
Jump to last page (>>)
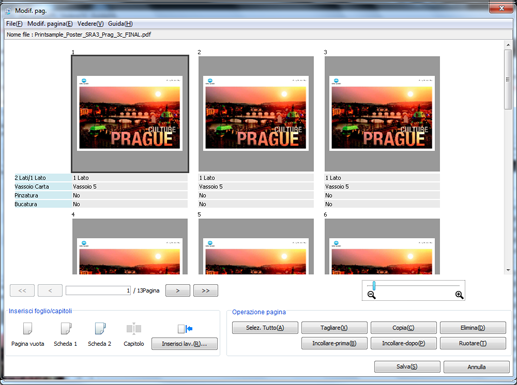pyautogui.click(x=206, y=291)
